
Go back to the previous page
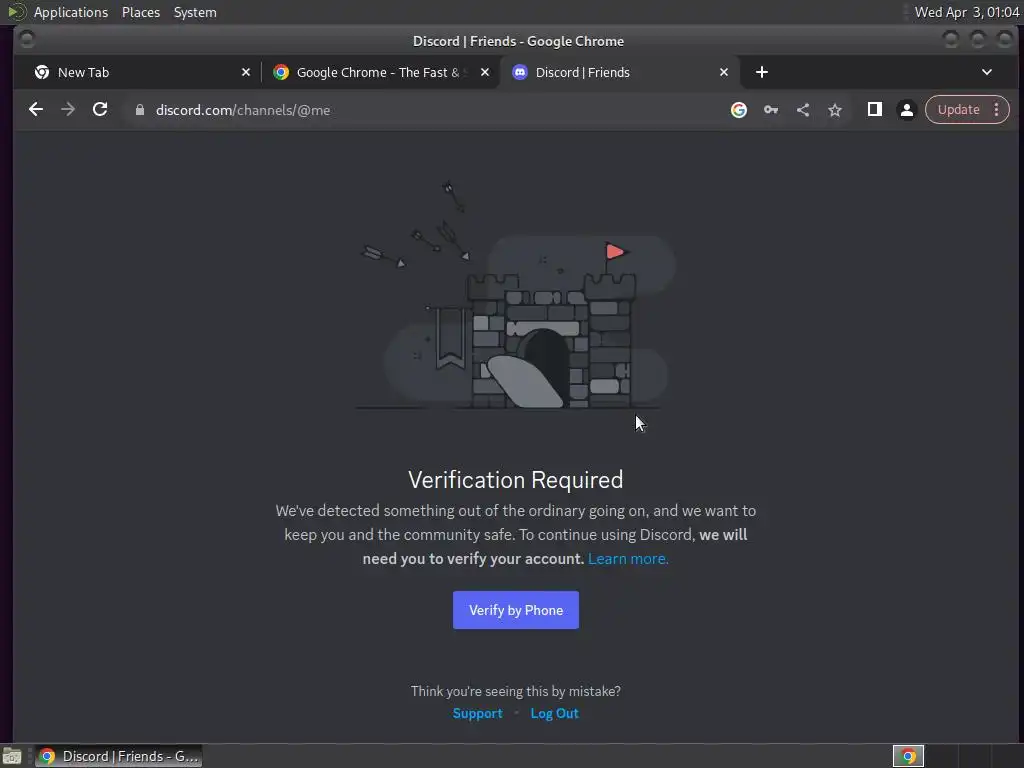pos(36,110)
